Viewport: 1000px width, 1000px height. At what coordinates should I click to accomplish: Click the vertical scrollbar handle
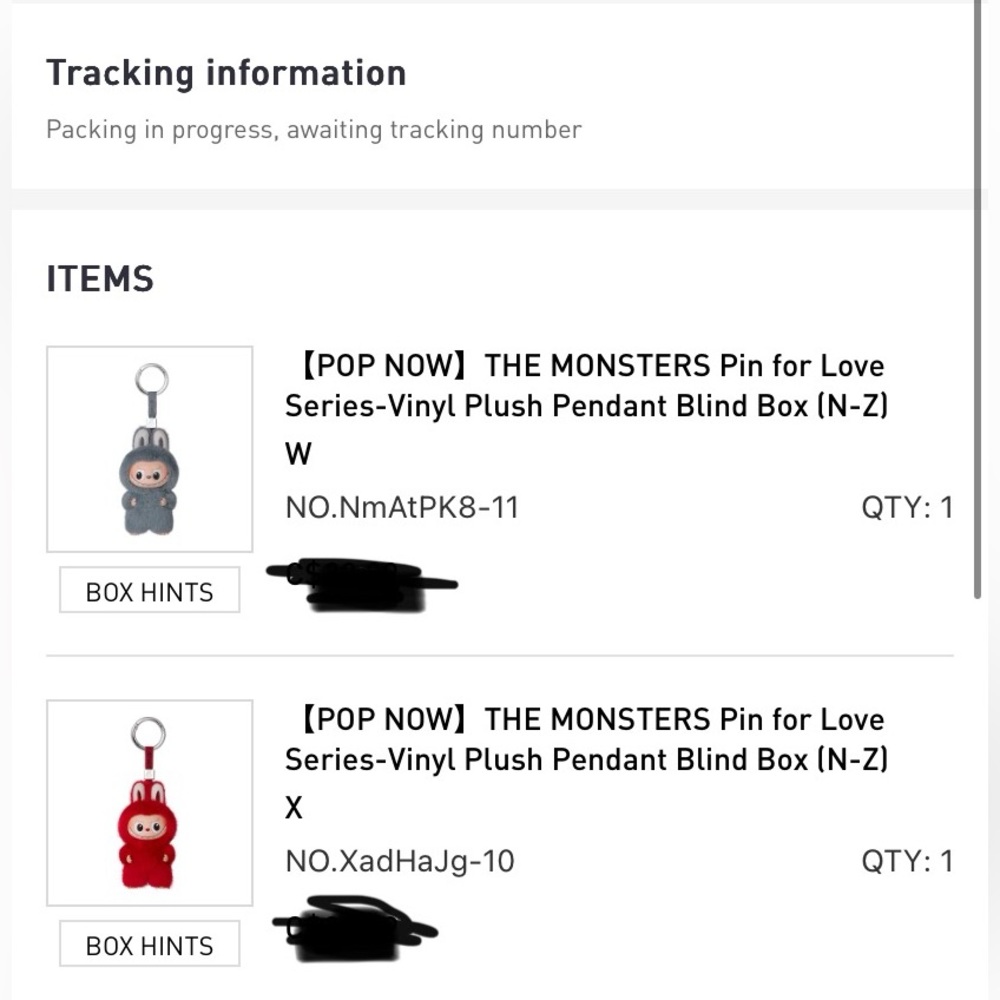977,299
